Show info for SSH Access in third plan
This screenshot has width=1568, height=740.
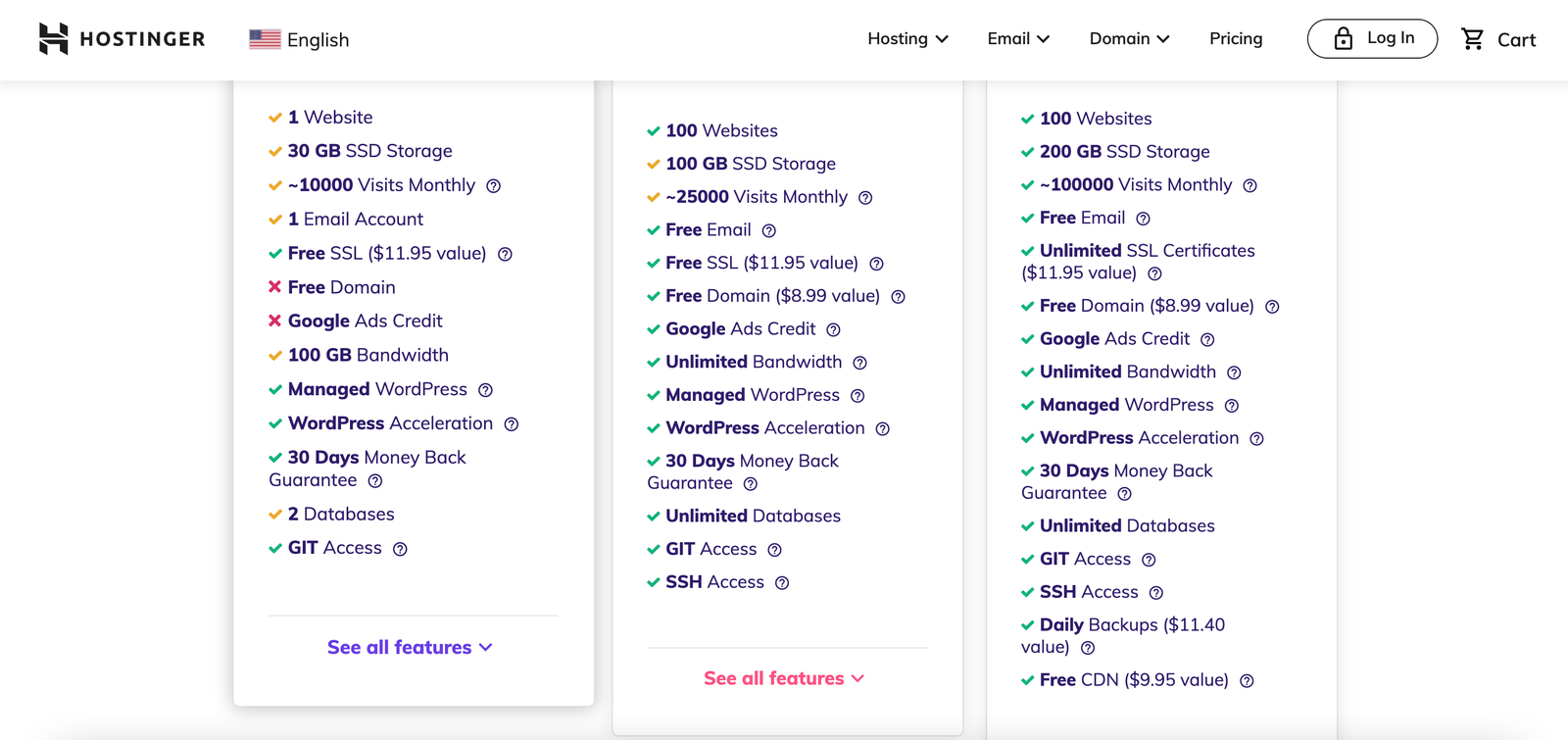[x=1156, y=593]
